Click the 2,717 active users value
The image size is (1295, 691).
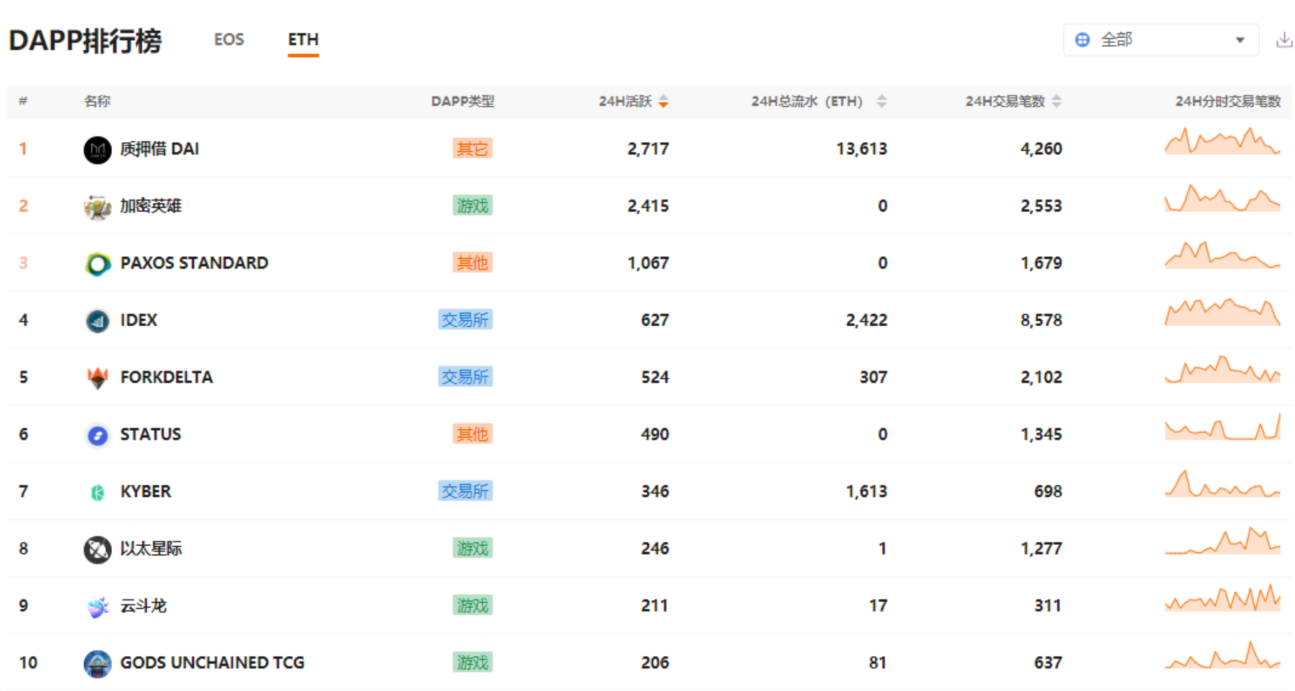tap(648, 149)
